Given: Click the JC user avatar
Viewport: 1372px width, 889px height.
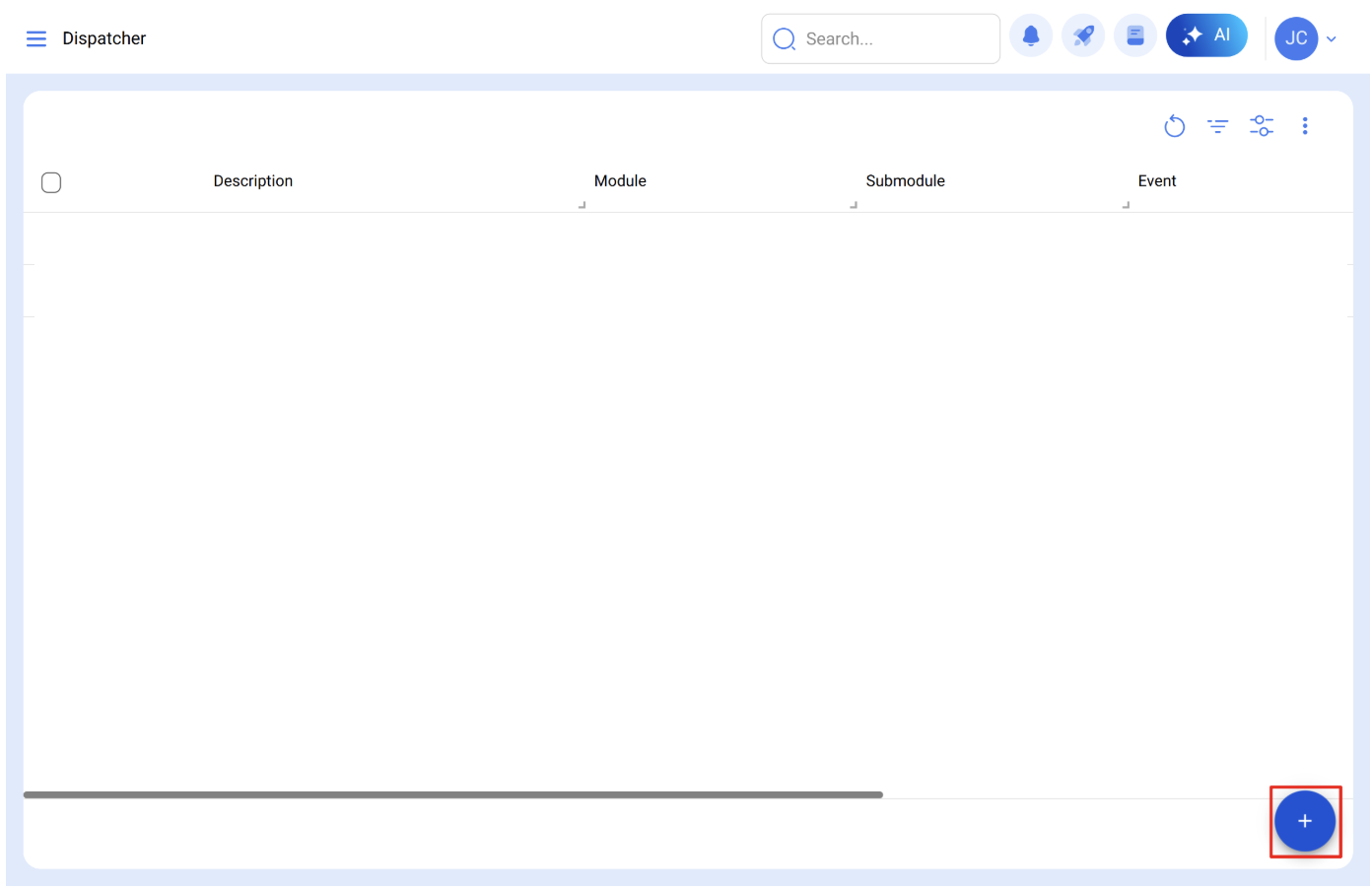Looking at the screenshot, I should (1296, 38).
